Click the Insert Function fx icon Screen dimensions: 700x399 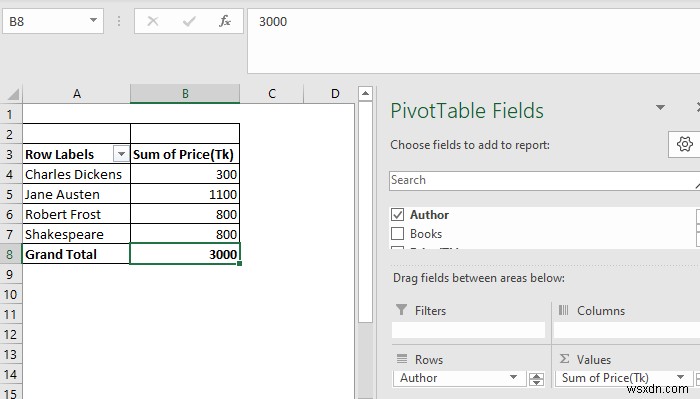point(225,21)
